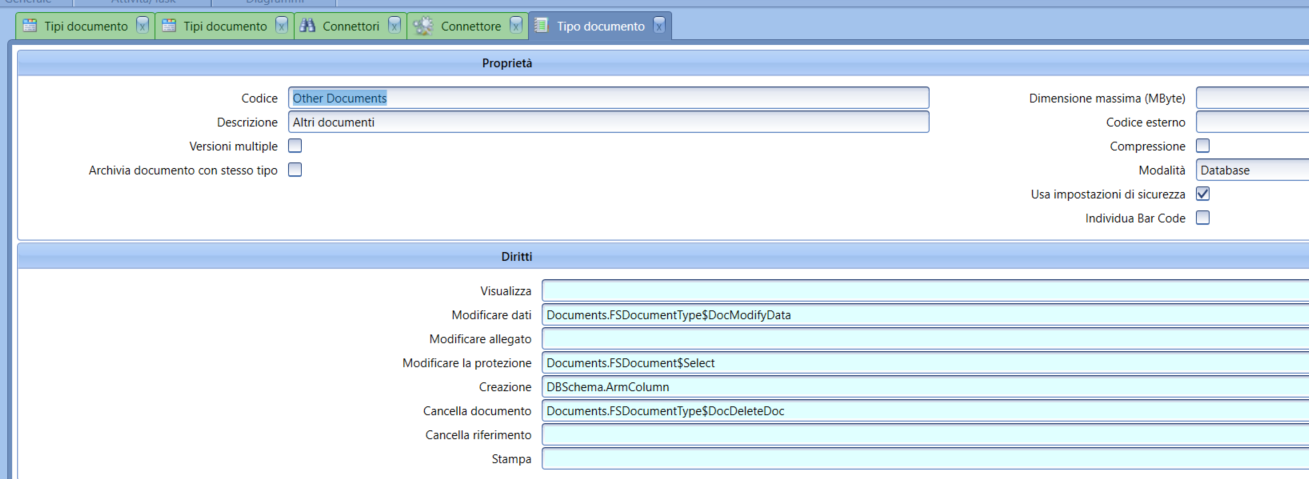The width and height of the screenshot is (1309, 479).
Task: Tick Archivia documento con stesso tipo
Action: pyautogui.click(x=295, y=170)
